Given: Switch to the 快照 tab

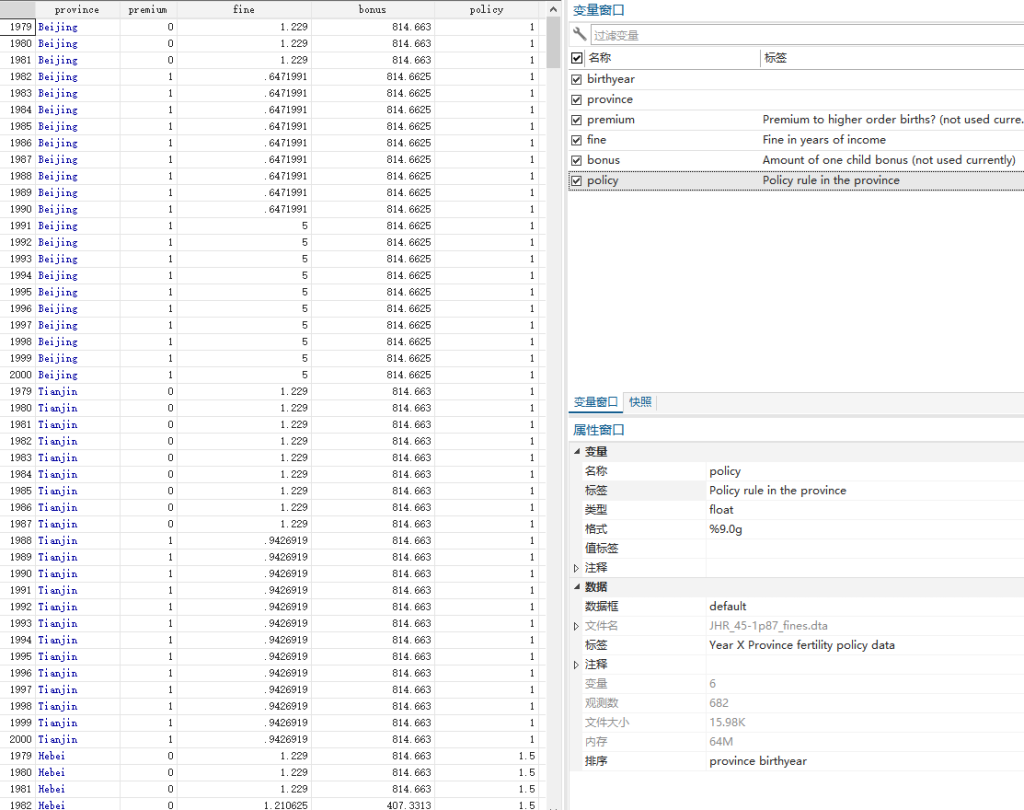Looking at the screenshot, I should (x=640, y=402).
